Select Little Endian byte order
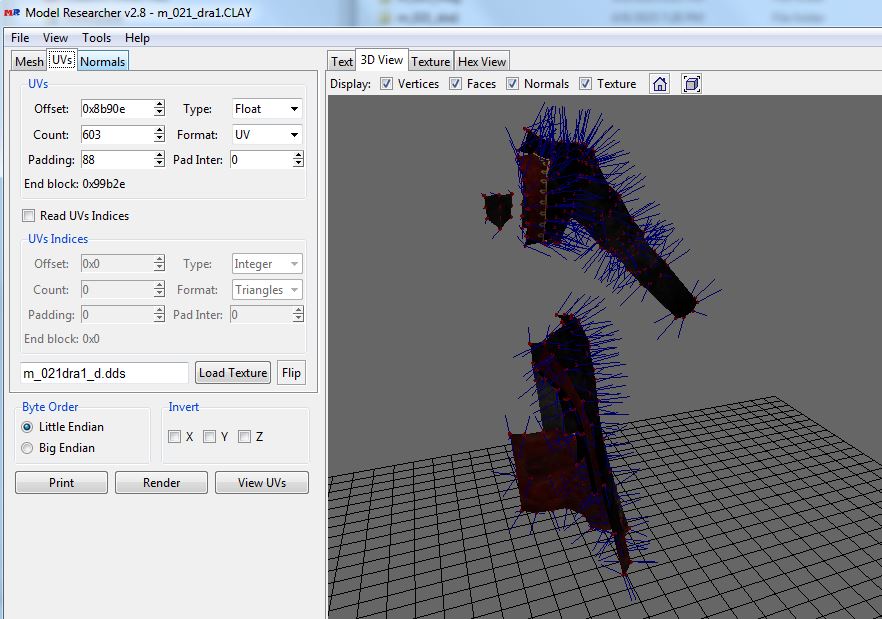 click(27, 427)
